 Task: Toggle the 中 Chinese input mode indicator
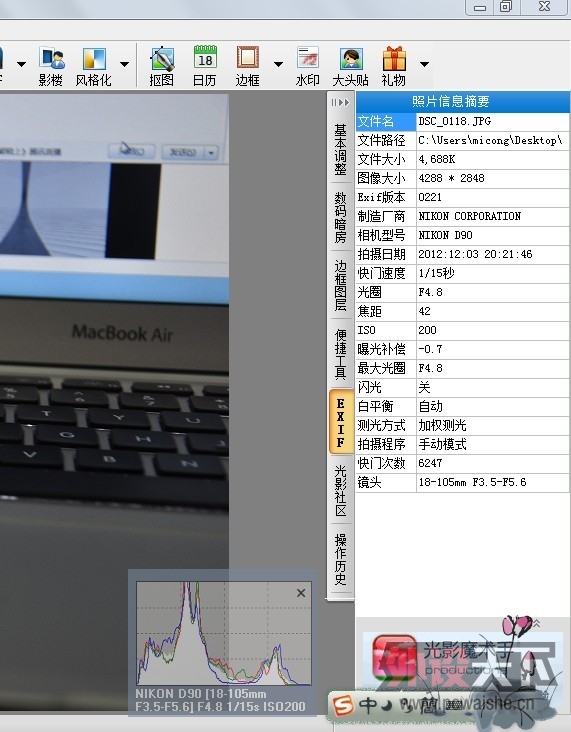coord(368,705)
